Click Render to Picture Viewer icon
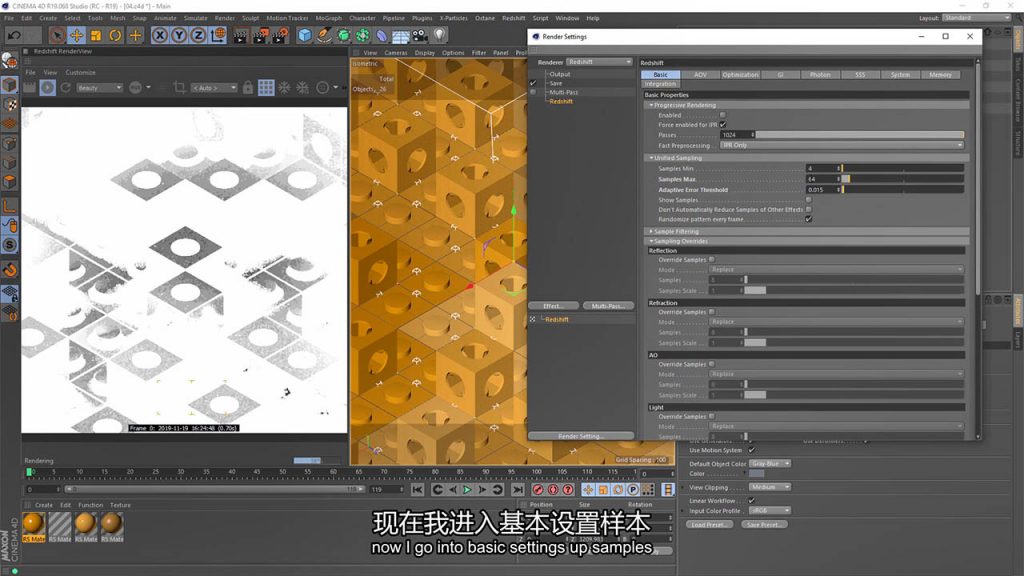This screenshot has height=576, width=1024. 261,35
